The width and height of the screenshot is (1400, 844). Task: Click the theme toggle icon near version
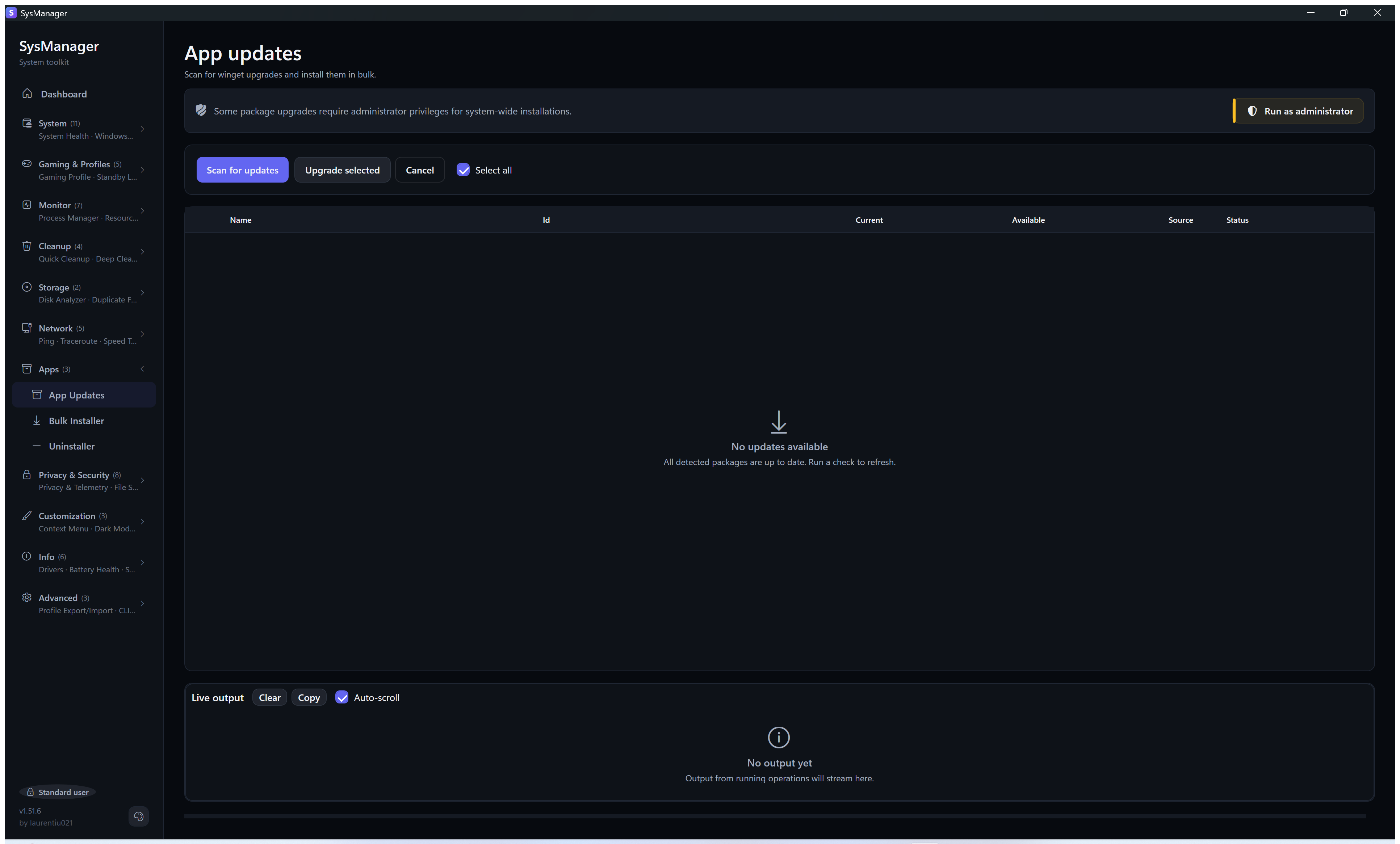coord(139,816)
